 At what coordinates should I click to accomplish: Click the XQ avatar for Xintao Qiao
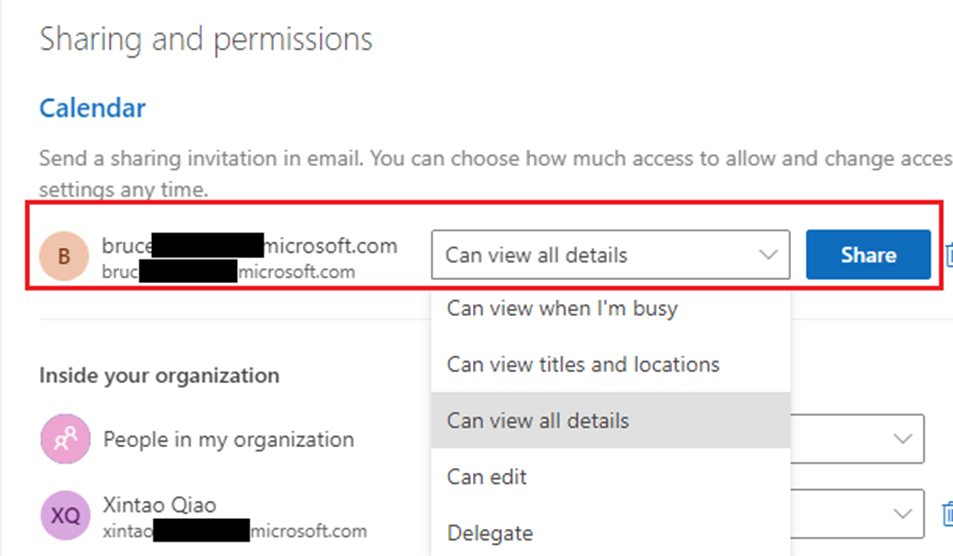[65, 515]
